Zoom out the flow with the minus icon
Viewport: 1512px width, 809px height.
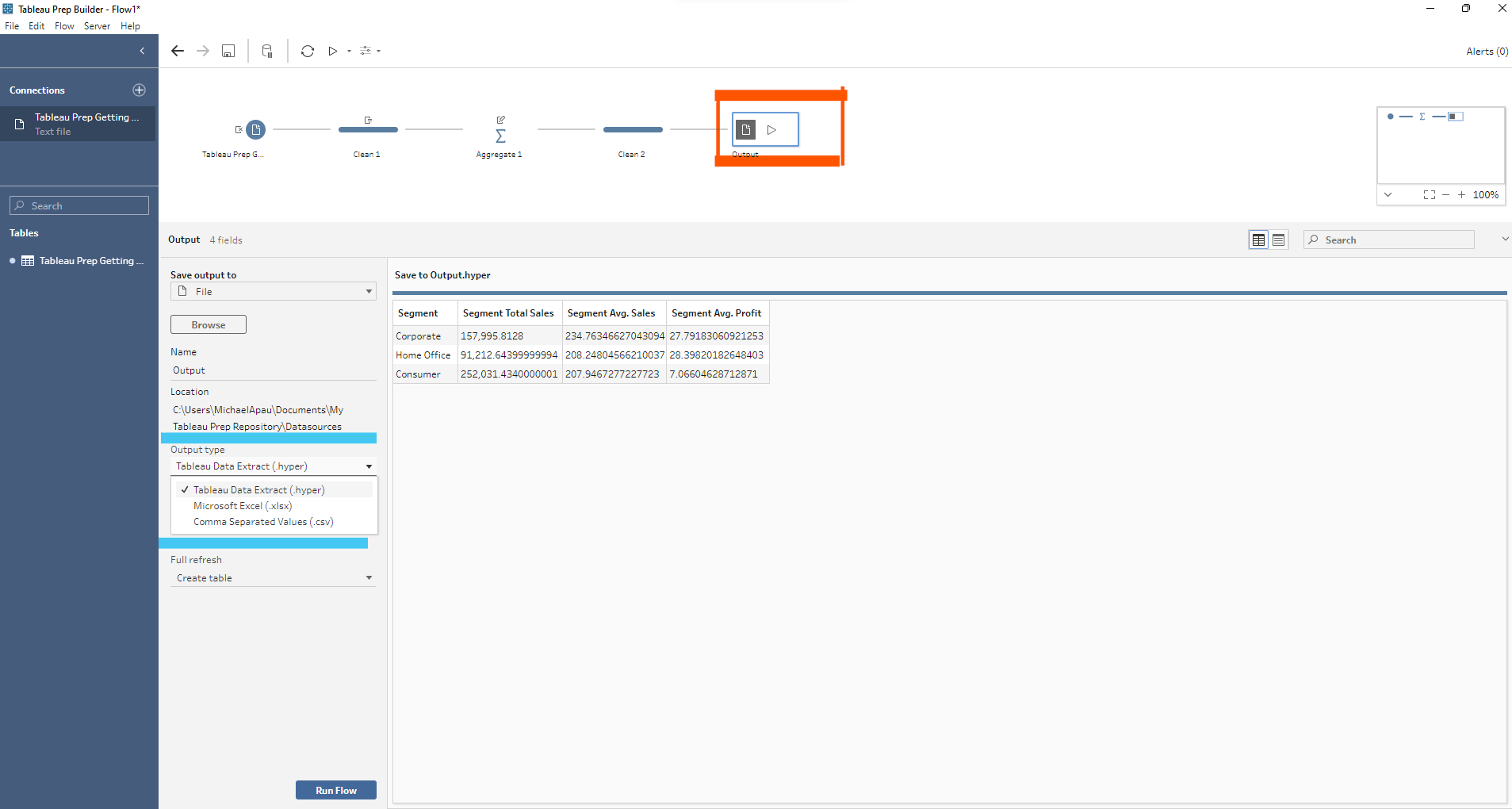[x=1445, y=194]
